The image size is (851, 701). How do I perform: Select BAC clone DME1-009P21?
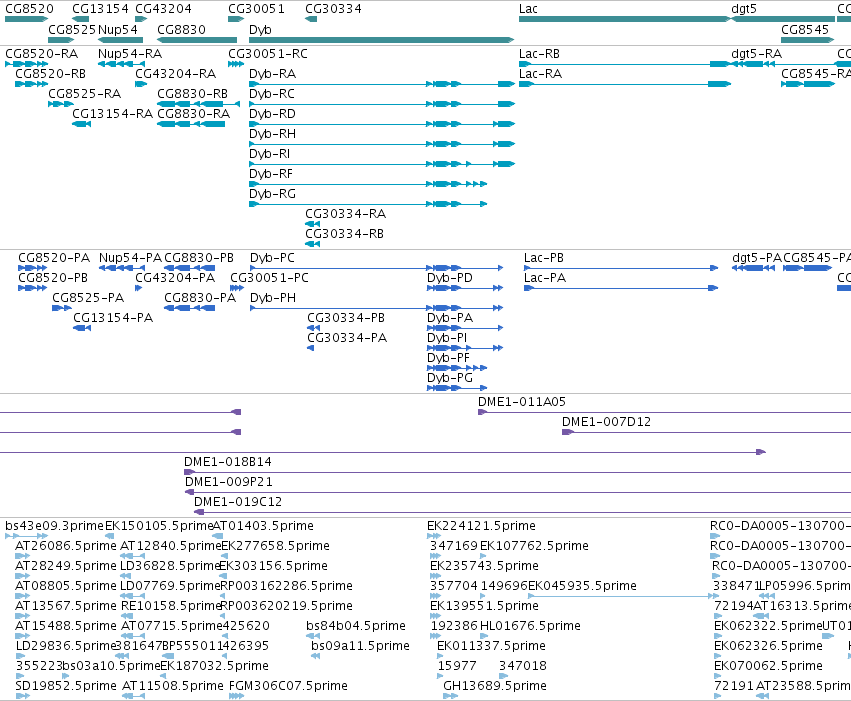(x=228, y=482)
